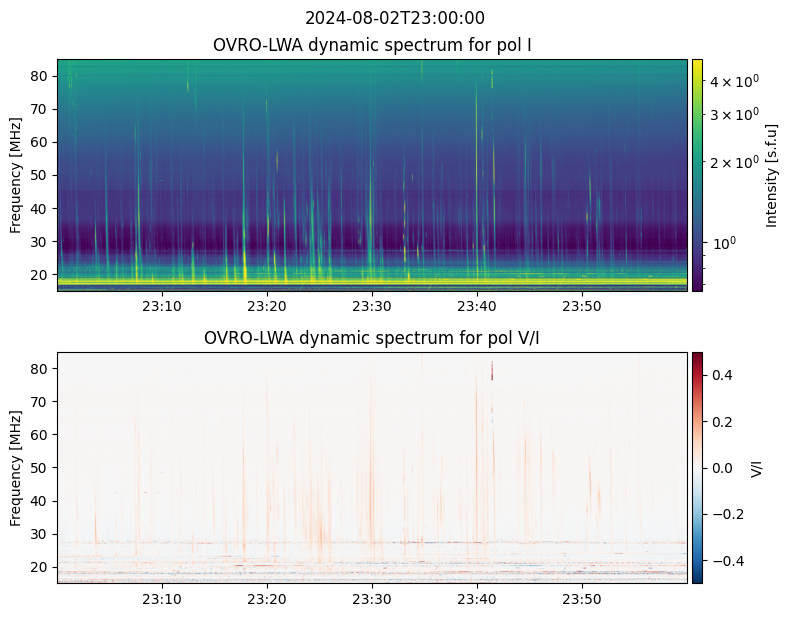Viewport: 789px width, 617px height.
Task: Click the figure title timestamp 2024-08-02T23:00:00
Action: [x=394, y=18]
